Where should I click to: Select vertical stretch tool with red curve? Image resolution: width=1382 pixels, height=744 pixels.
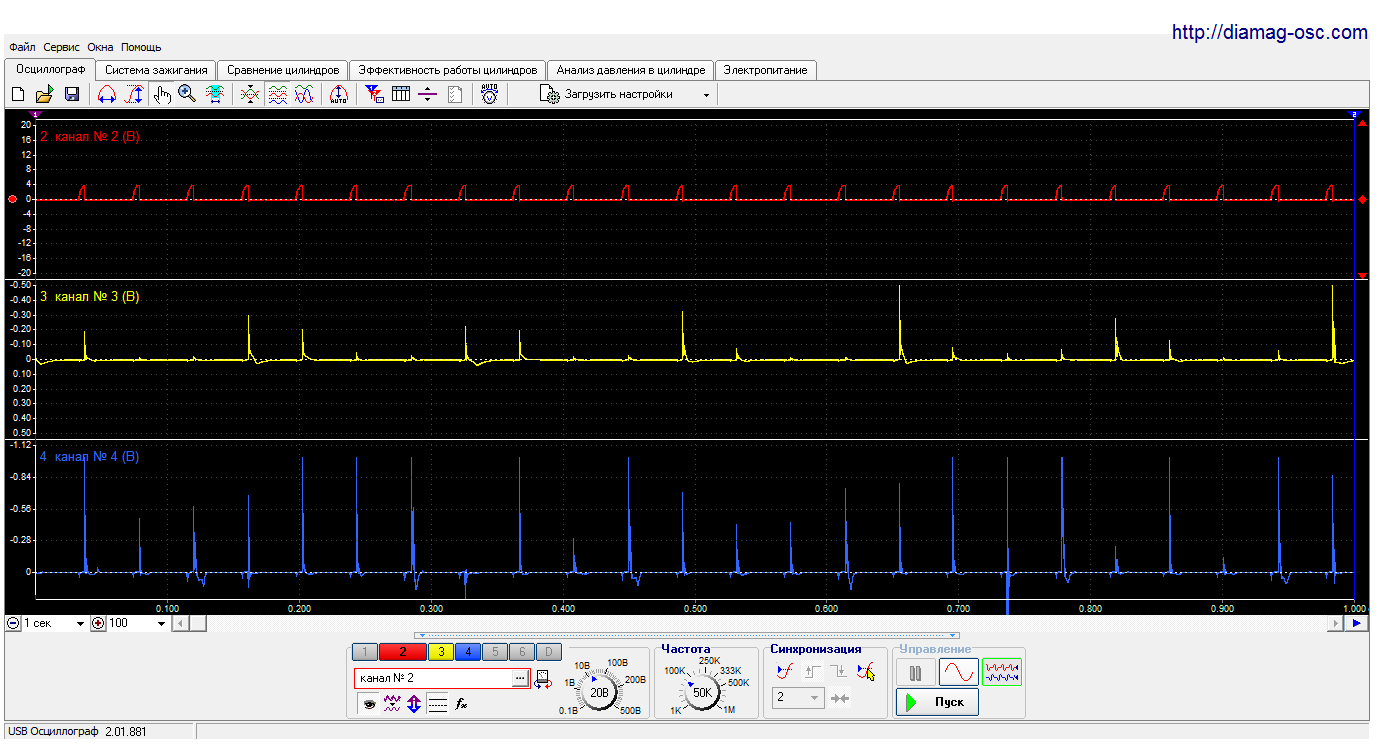134,94
